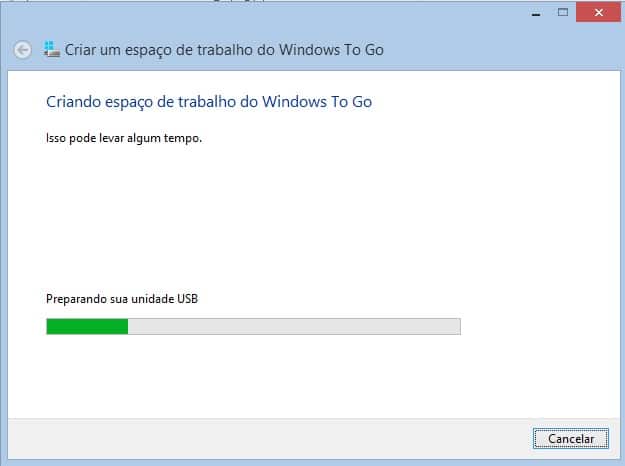The height and width of the screenshot is (466, 625).
Task: Click the gray unfilled part of progress bar
Action: 294,326
